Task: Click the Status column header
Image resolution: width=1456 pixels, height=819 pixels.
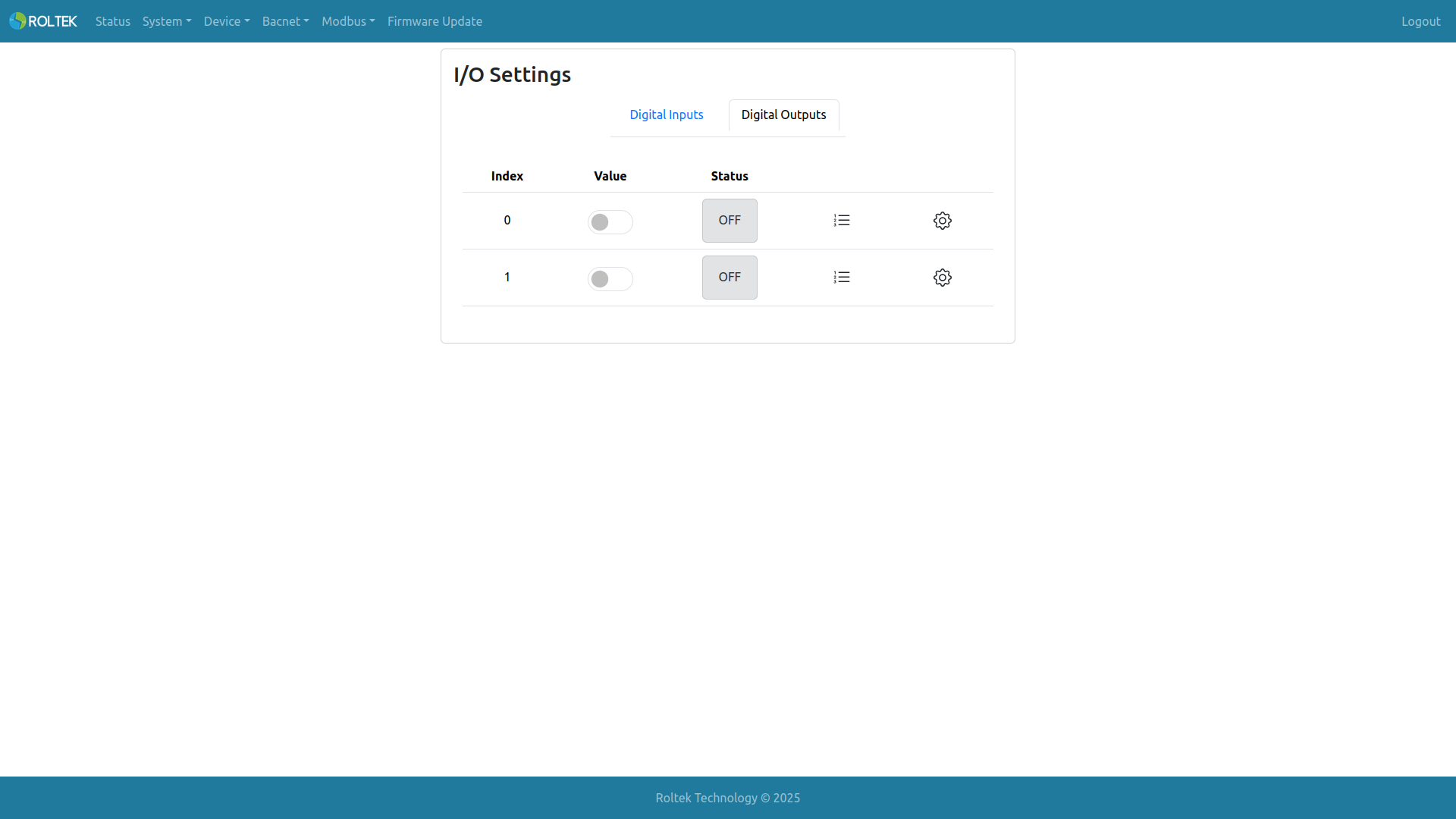Action: [x=730, y=176]
